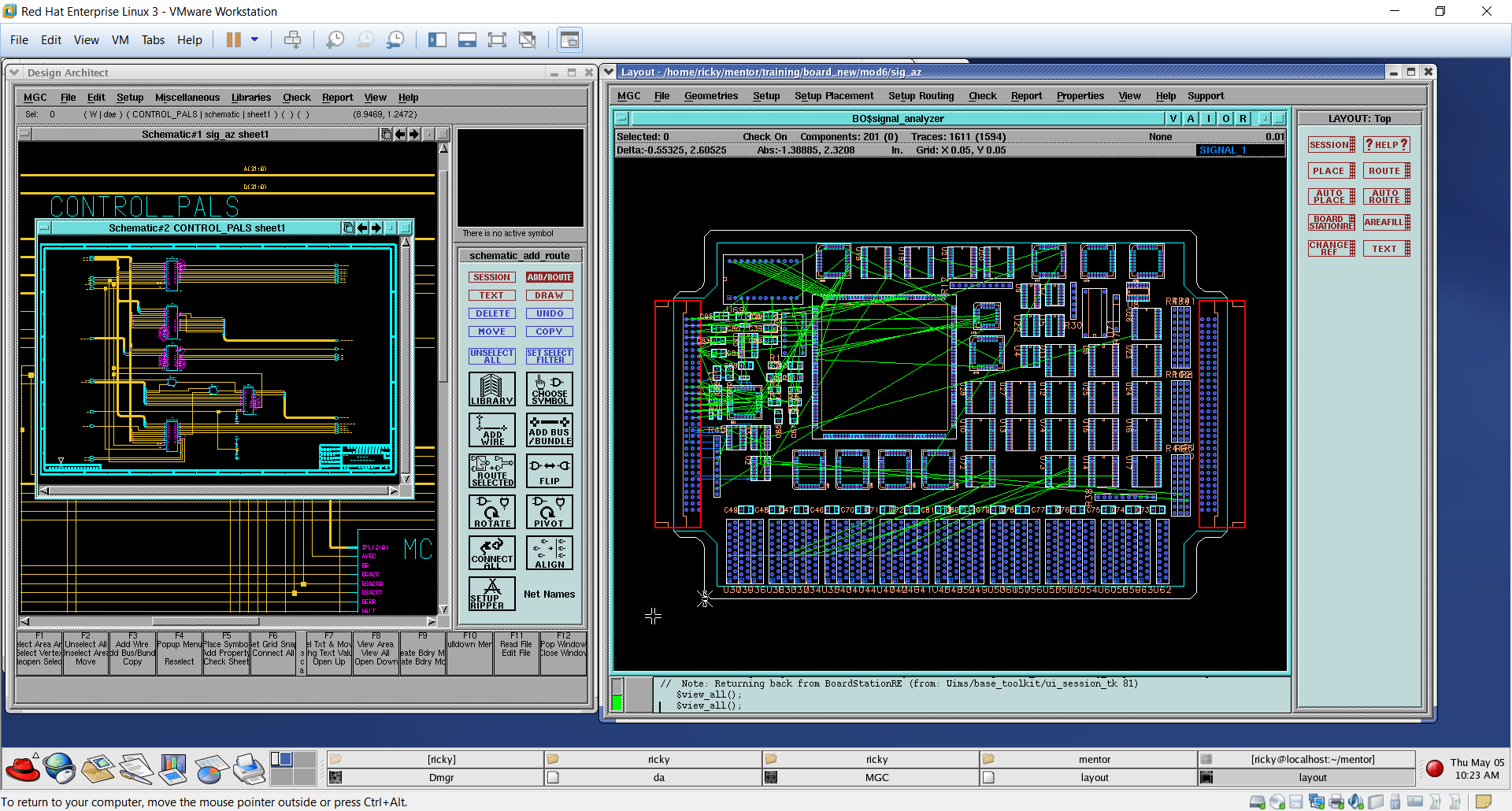
Task: Open the Layout window menu arrow
Action: pyautogui.click(x=608, y=72)
